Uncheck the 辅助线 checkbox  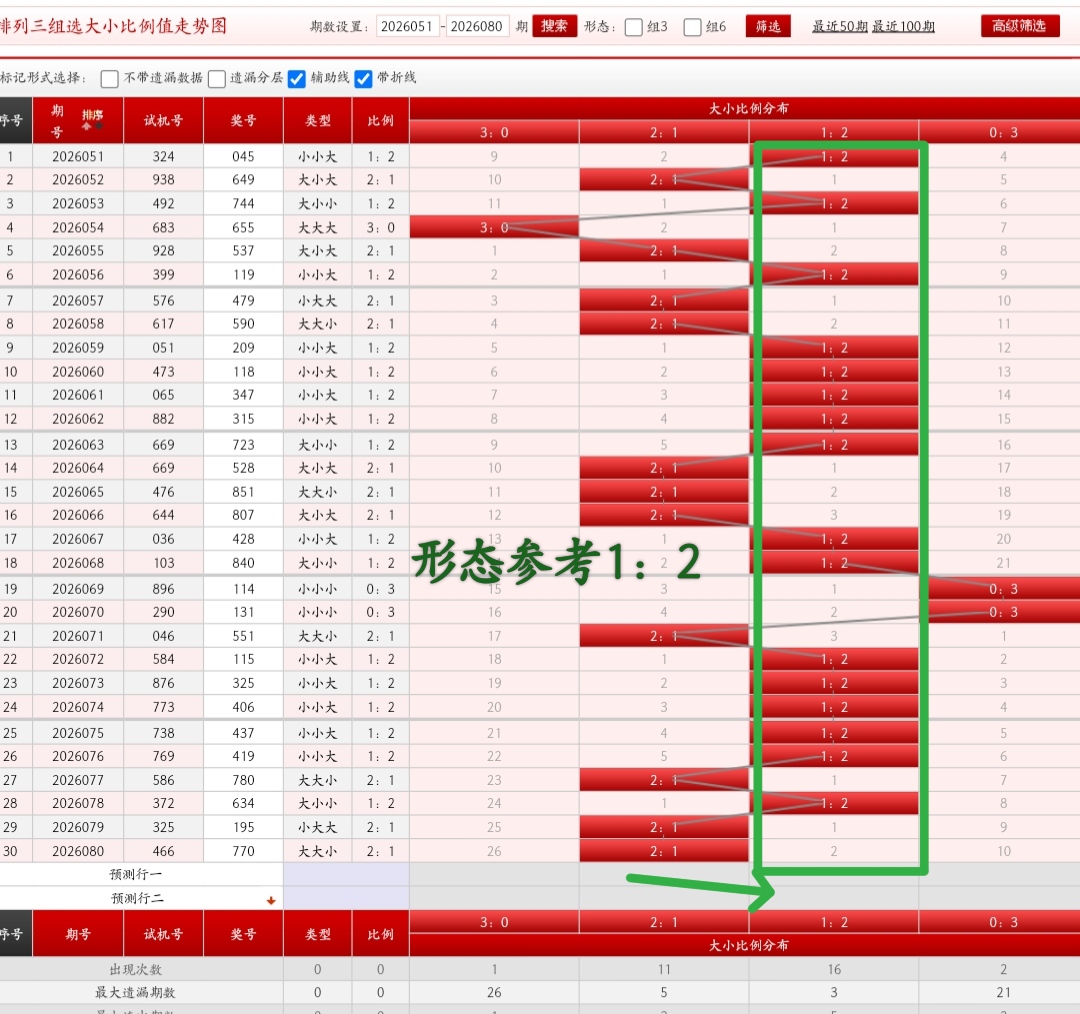[297, 79]
